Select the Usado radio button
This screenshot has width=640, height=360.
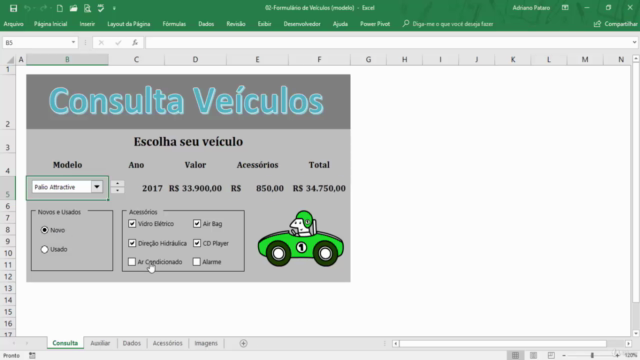(44, 249)
